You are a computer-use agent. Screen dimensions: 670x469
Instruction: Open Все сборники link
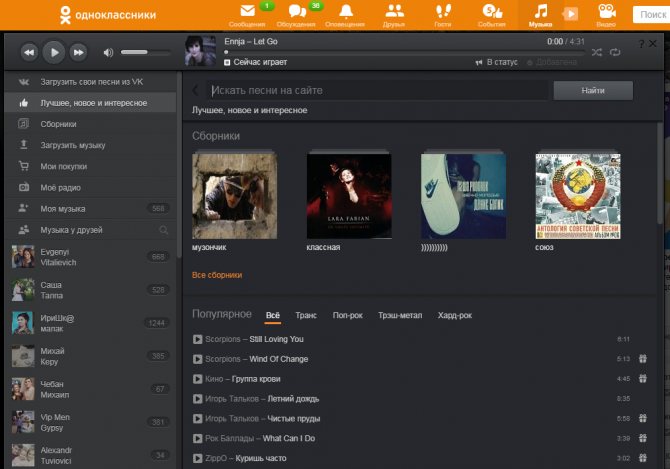pyautogui.click(x=217, y=275)
